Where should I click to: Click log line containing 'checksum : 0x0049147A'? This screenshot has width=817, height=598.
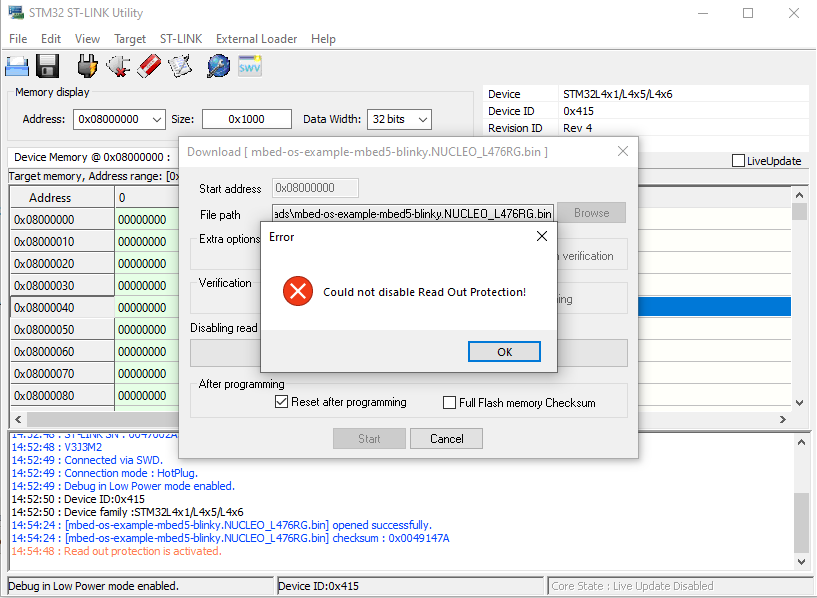230,538
